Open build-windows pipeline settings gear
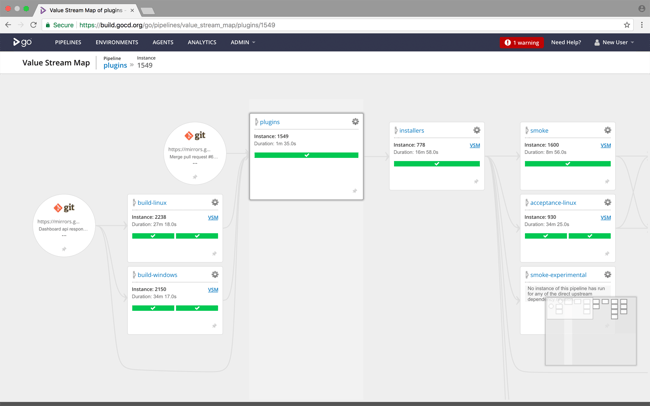Screen dimensions: 650x406 (215, 275)
